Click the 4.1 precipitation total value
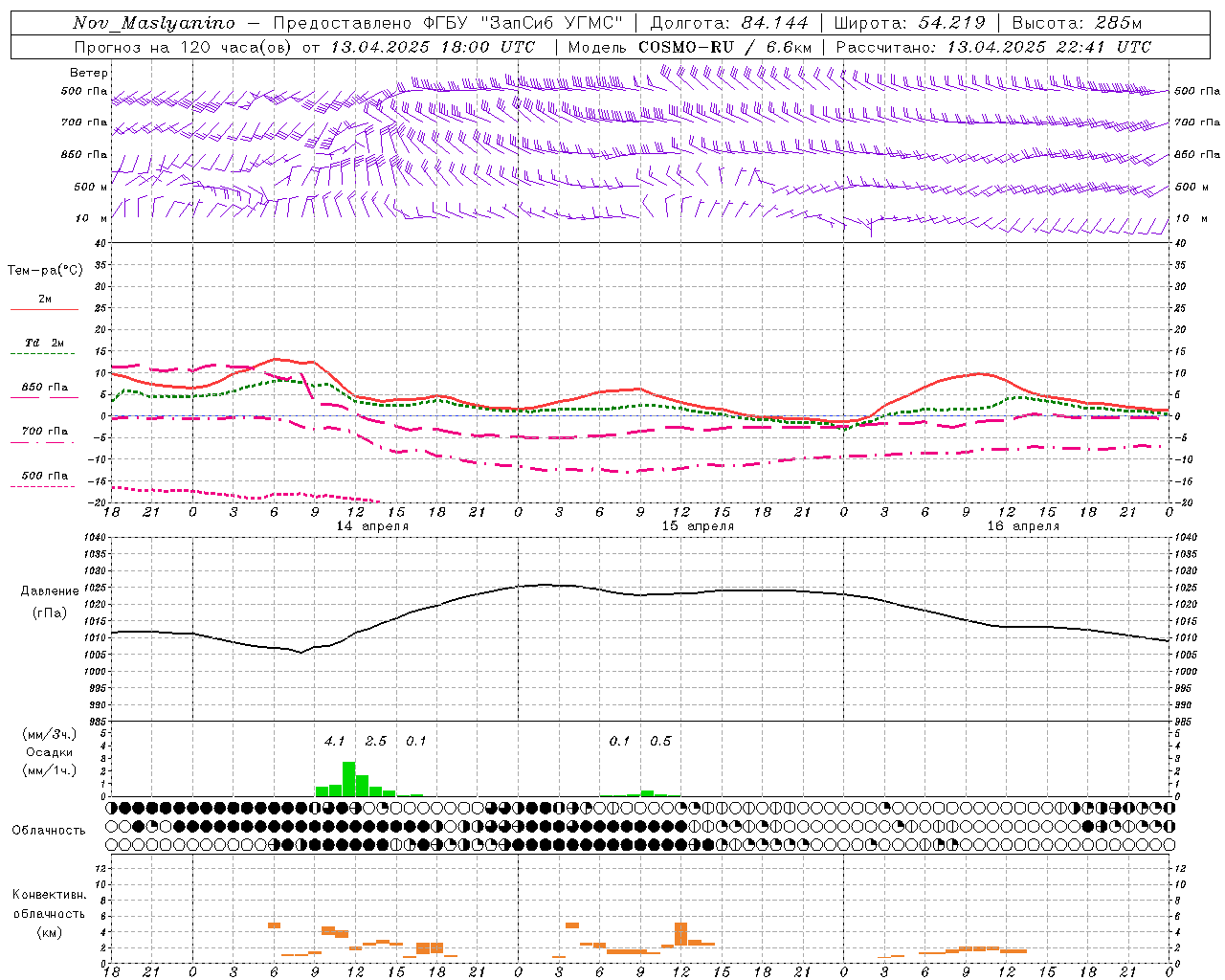 tap(334, 742)
